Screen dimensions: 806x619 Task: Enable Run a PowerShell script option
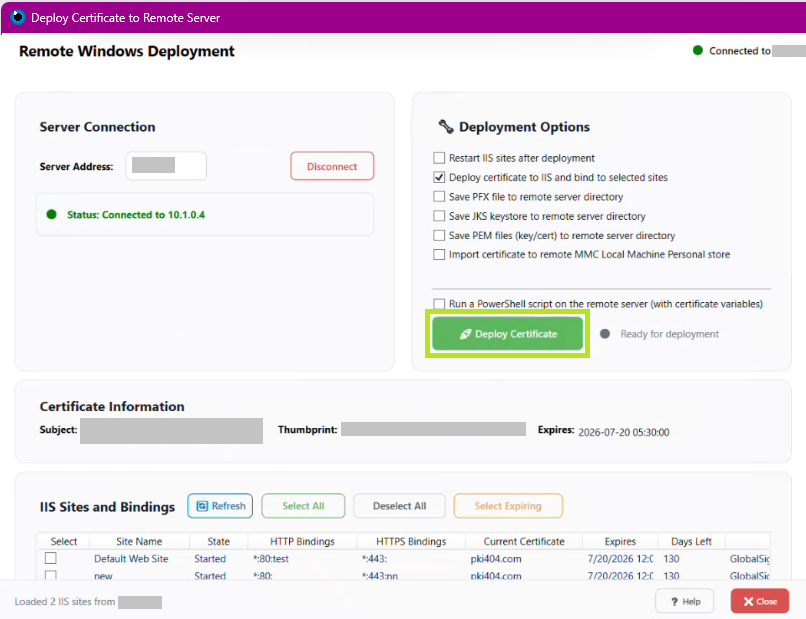coord(439,303)
